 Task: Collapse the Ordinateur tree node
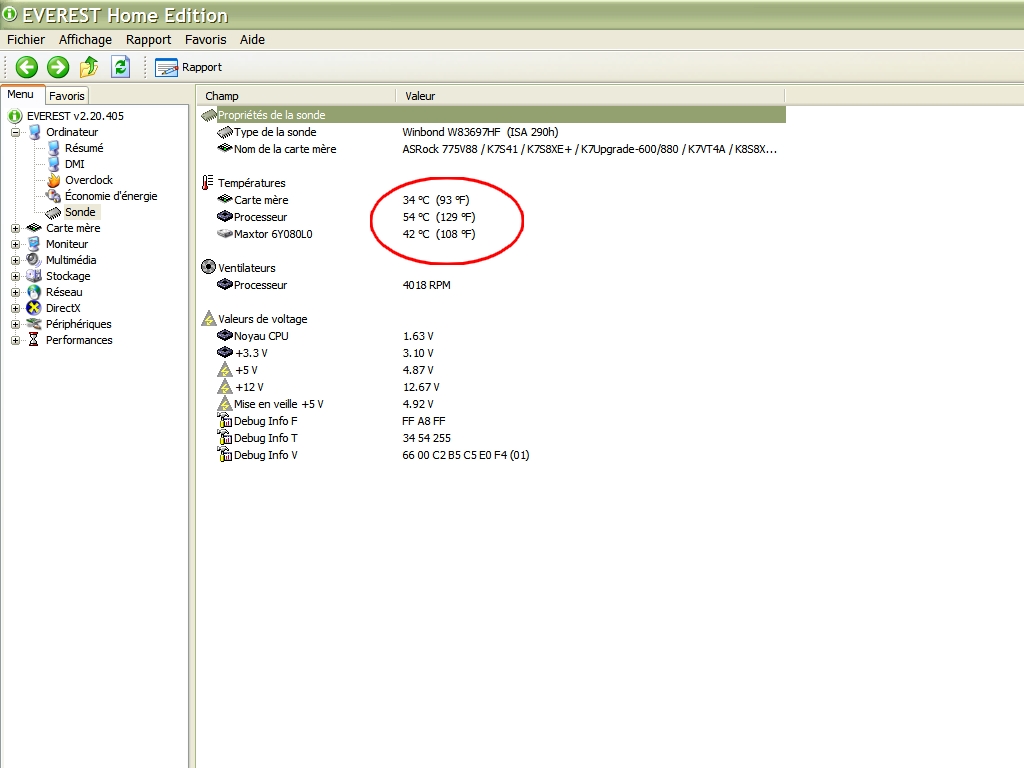coord(16,132)
